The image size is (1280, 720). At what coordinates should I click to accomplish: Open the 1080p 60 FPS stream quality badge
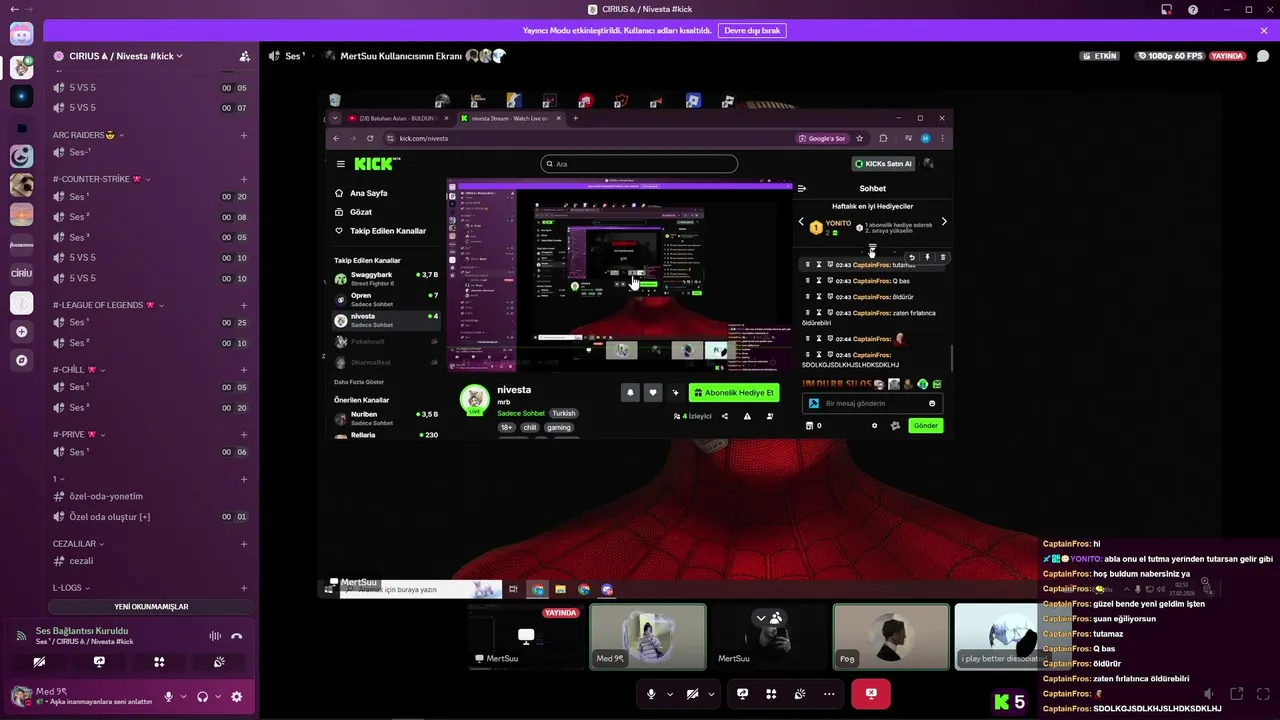pyautogui.click(x=1169, y=56)
